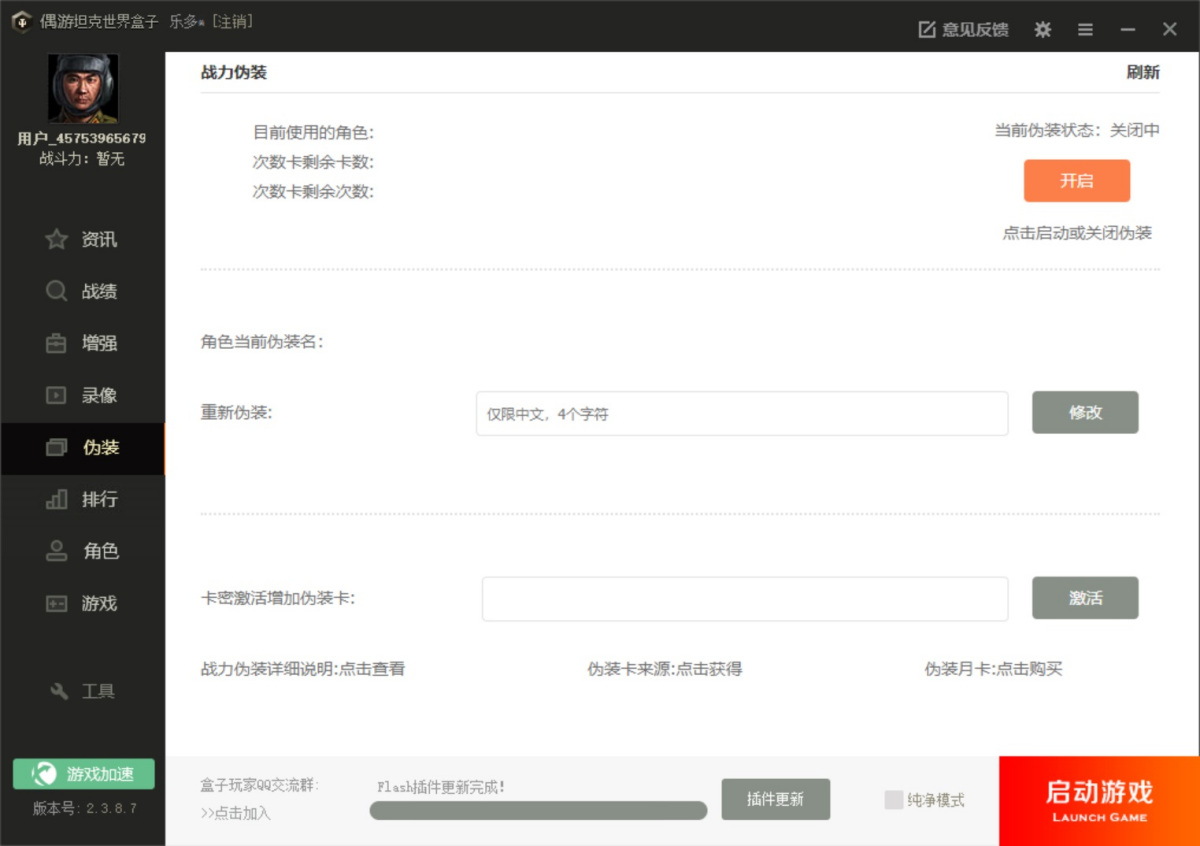Click the 修改 button
Viewport: 1200px width, 846px height.
click(x=1085, y=412)
